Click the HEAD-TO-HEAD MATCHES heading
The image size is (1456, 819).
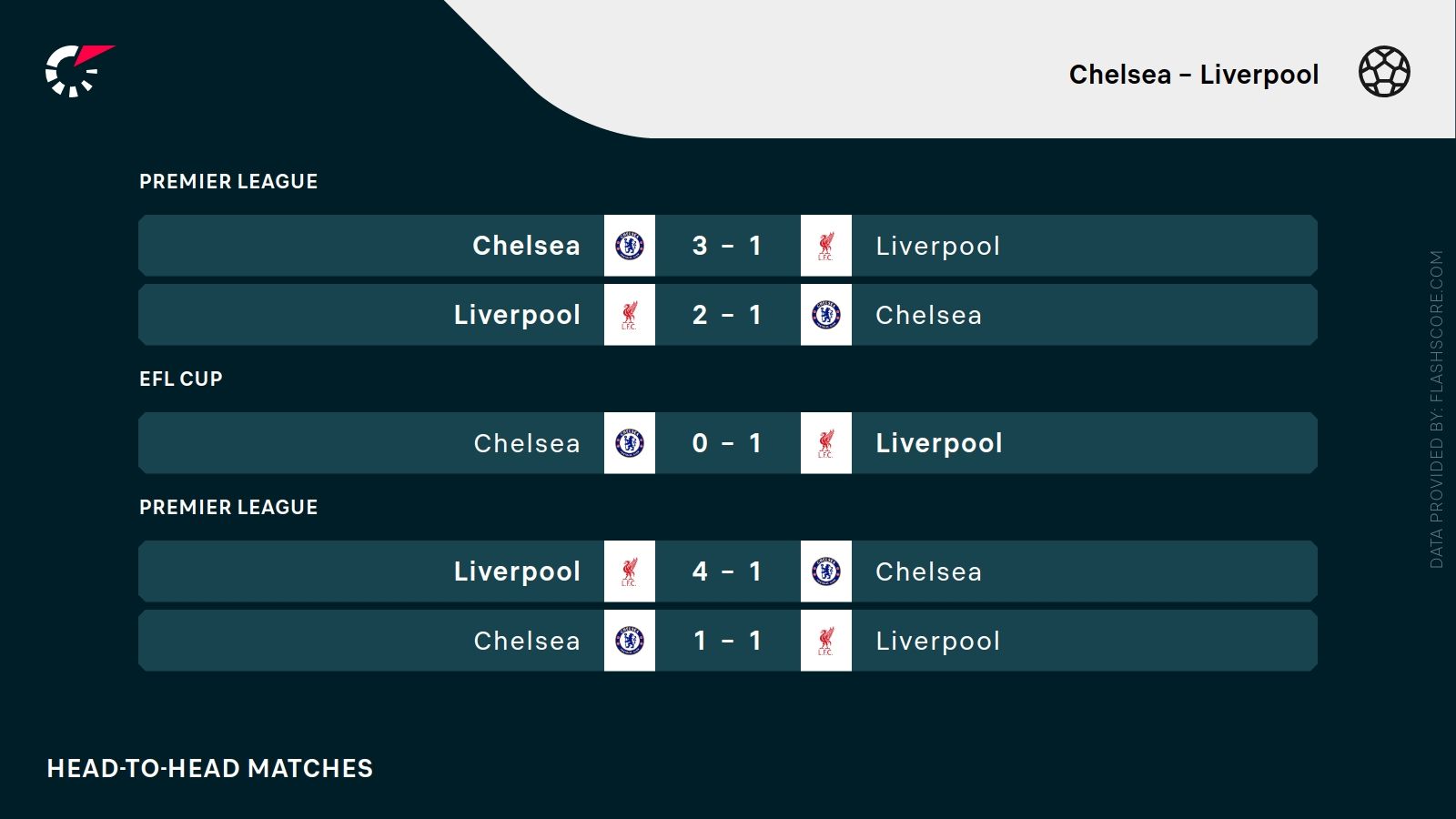click(x=210, y=769)
